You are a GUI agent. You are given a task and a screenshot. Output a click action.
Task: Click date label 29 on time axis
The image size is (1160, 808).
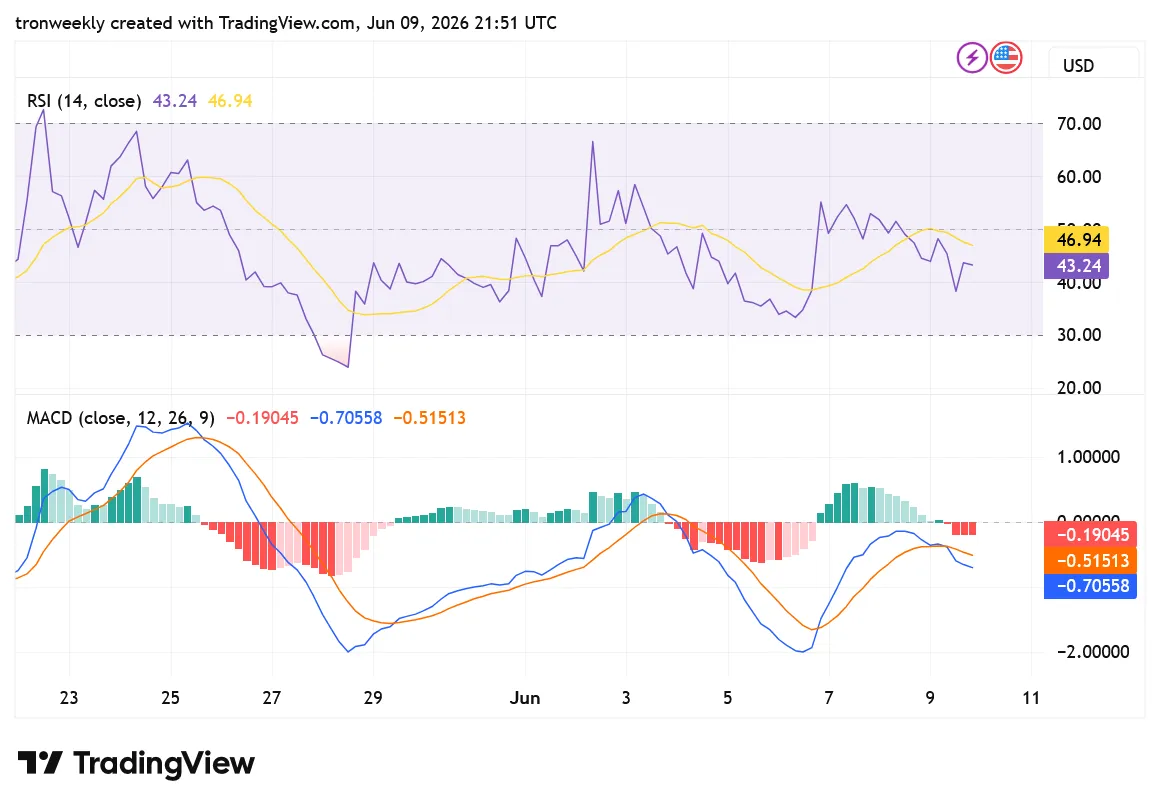[x=373, y=698]
